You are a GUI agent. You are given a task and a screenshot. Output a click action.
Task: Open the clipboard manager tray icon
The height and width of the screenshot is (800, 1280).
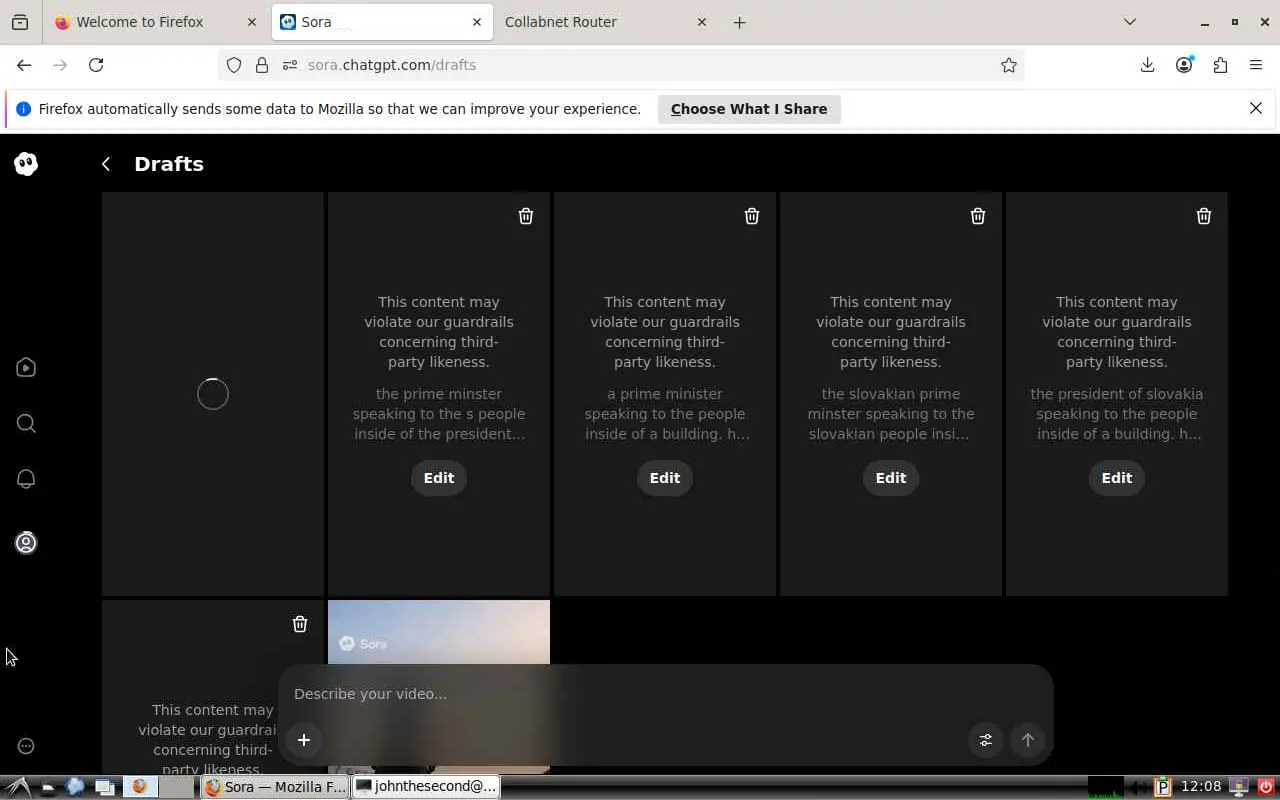tap(1162, 787)
